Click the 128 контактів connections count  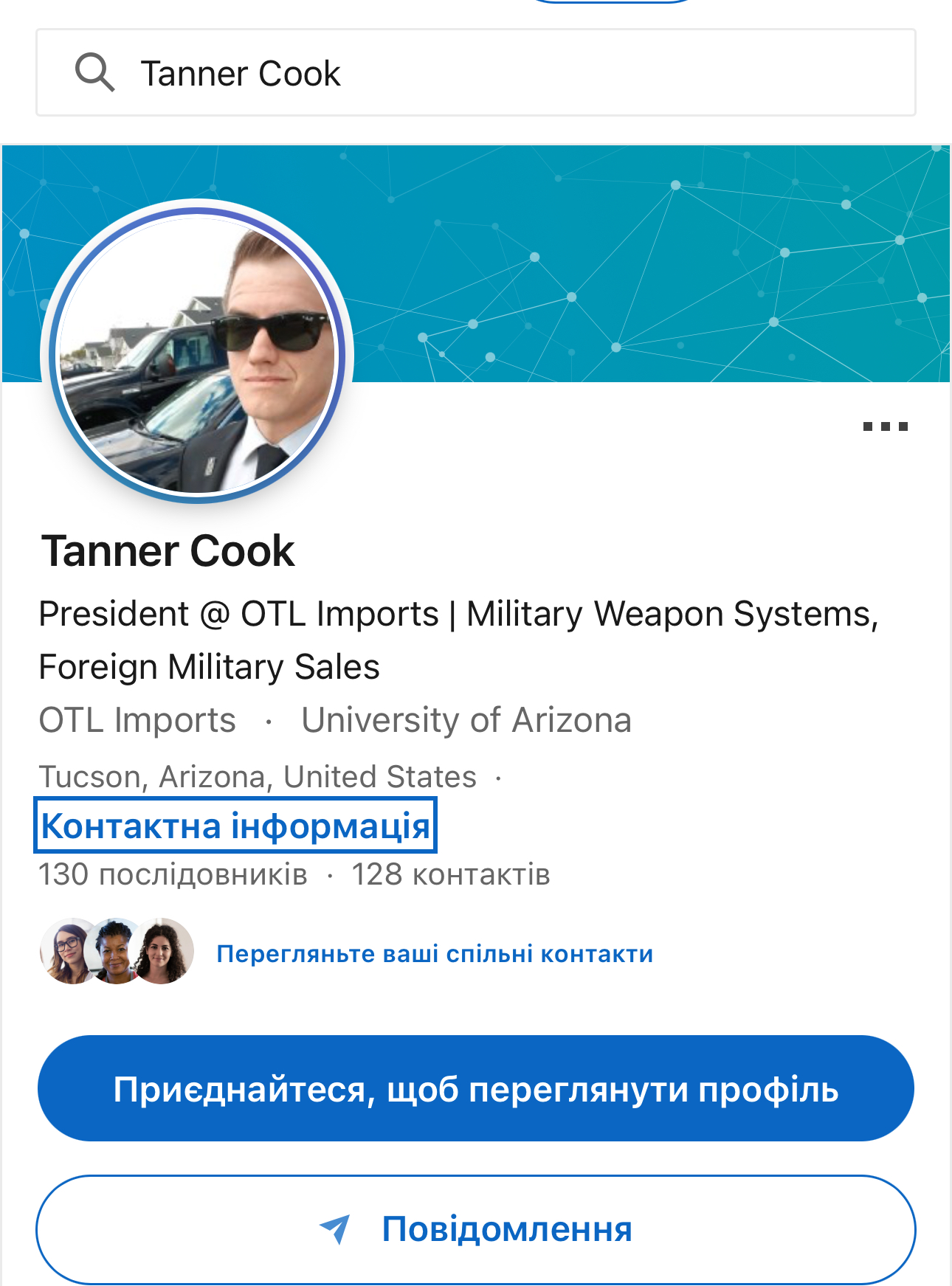[451, 874]
